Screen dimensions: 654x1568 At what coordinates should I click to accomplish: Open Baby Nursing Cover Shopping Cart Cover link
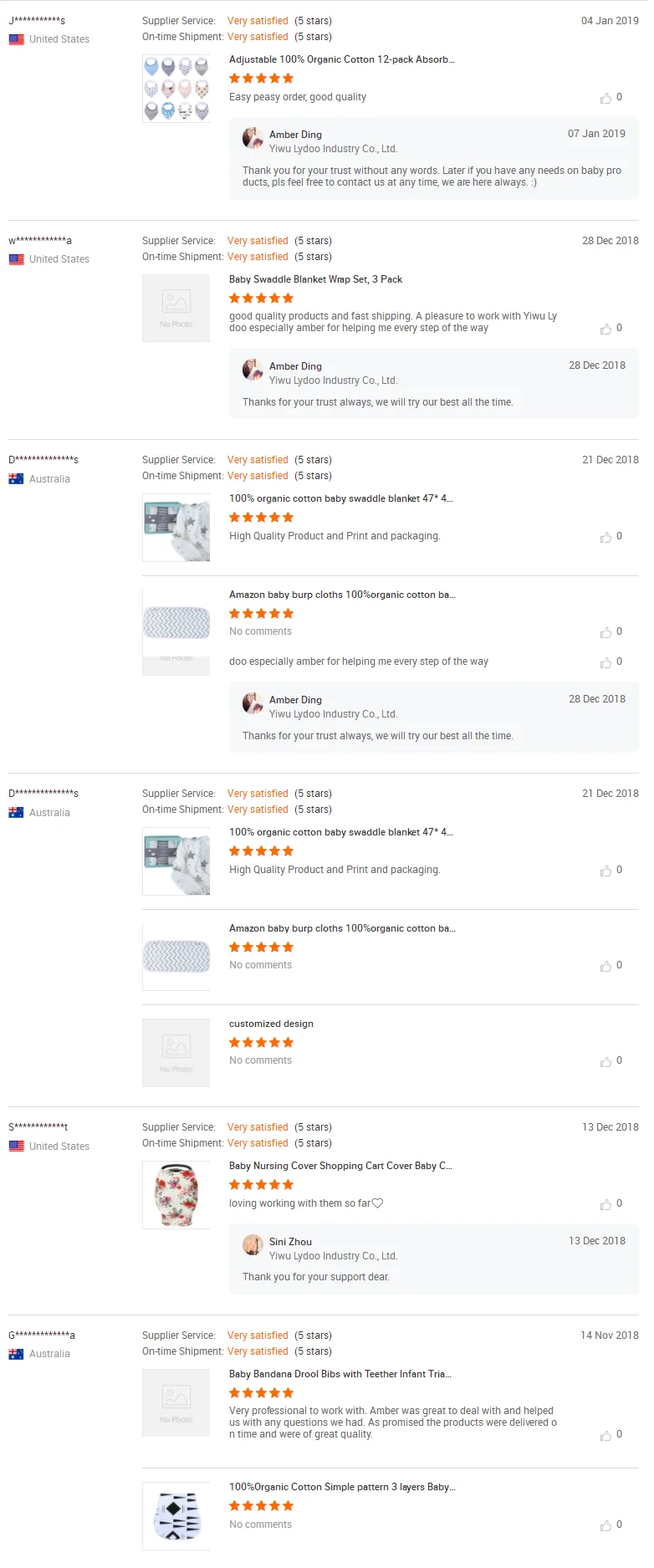click(x=340, y=1166)
